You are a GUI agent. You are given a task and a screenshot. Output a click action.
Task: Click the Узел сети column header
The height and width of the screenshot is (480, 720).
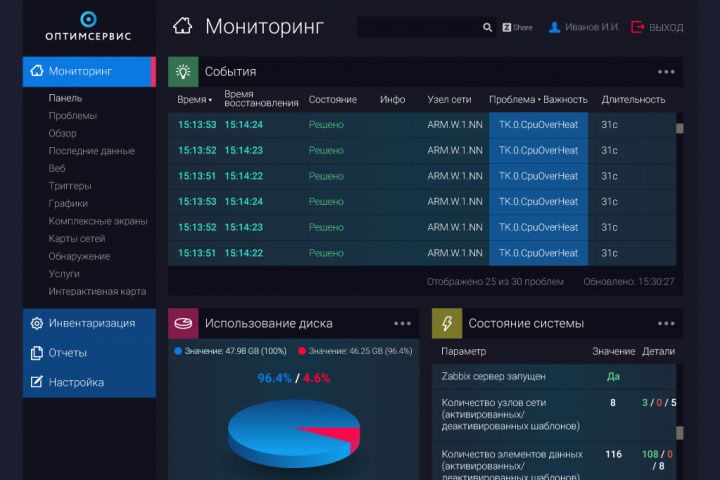click(449, 100)
